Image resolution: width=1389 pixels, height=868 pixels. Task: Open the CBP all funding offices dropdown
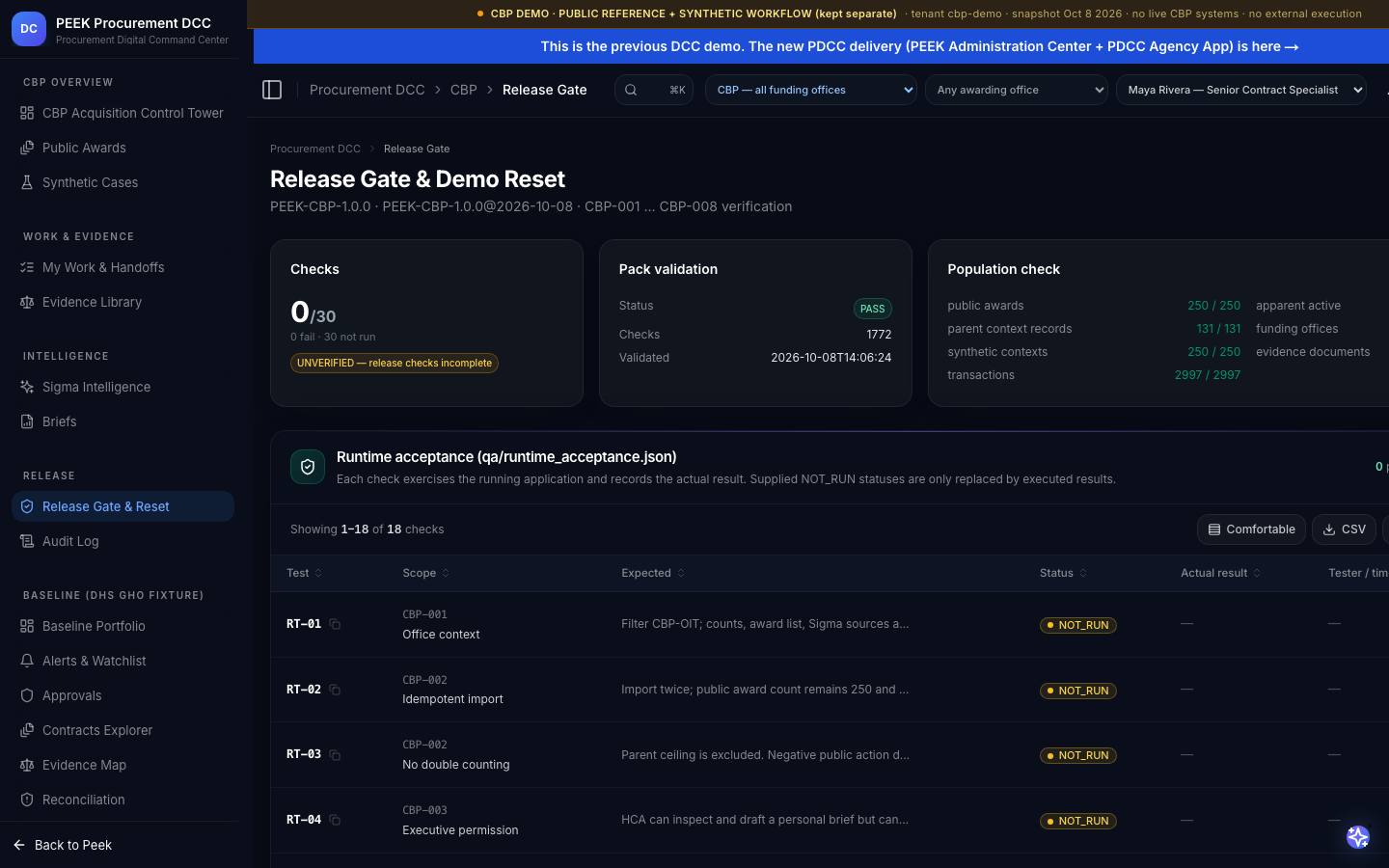click(811, 90)
